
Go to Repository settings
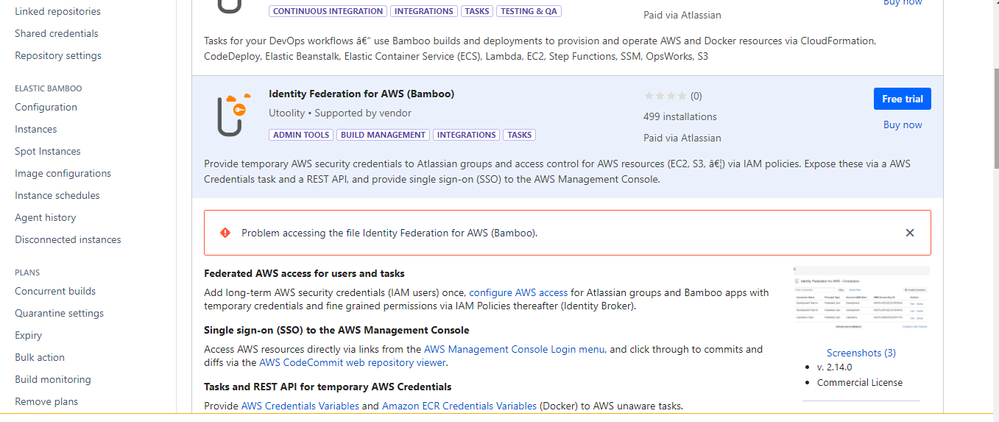click(x=58, y=55)
